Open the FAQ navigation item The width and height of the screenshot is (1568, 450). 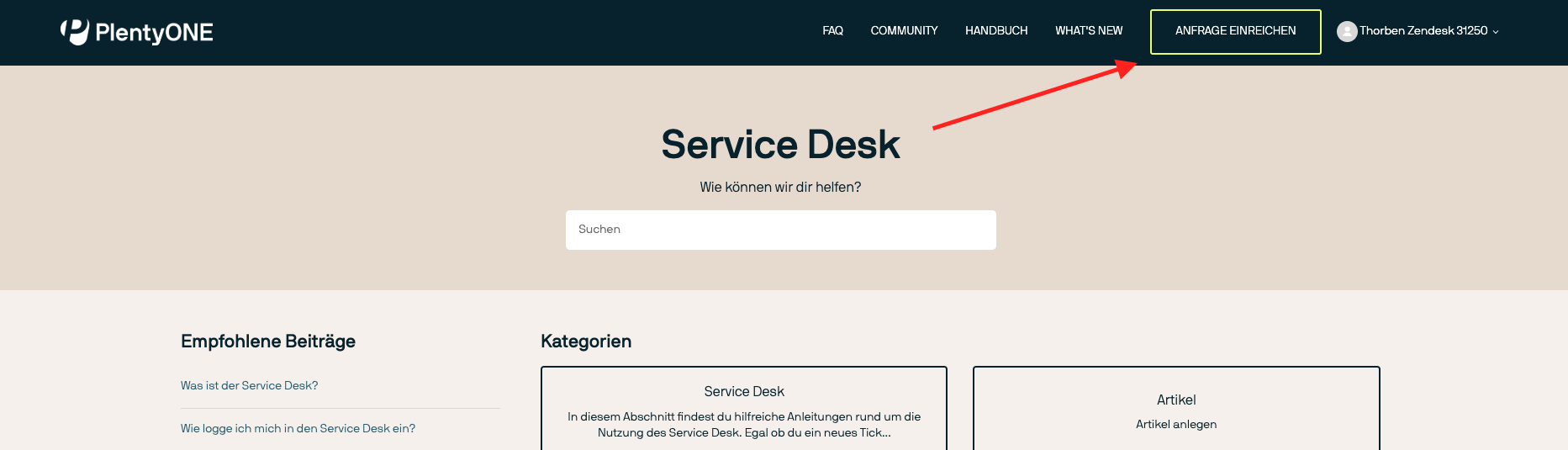pyautogui.click(x=832, y=31)
